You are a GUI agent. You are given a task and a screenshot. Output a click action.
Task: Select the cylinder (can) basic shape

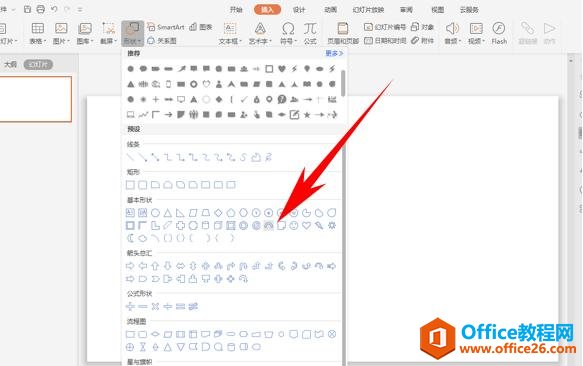point(206,225)
